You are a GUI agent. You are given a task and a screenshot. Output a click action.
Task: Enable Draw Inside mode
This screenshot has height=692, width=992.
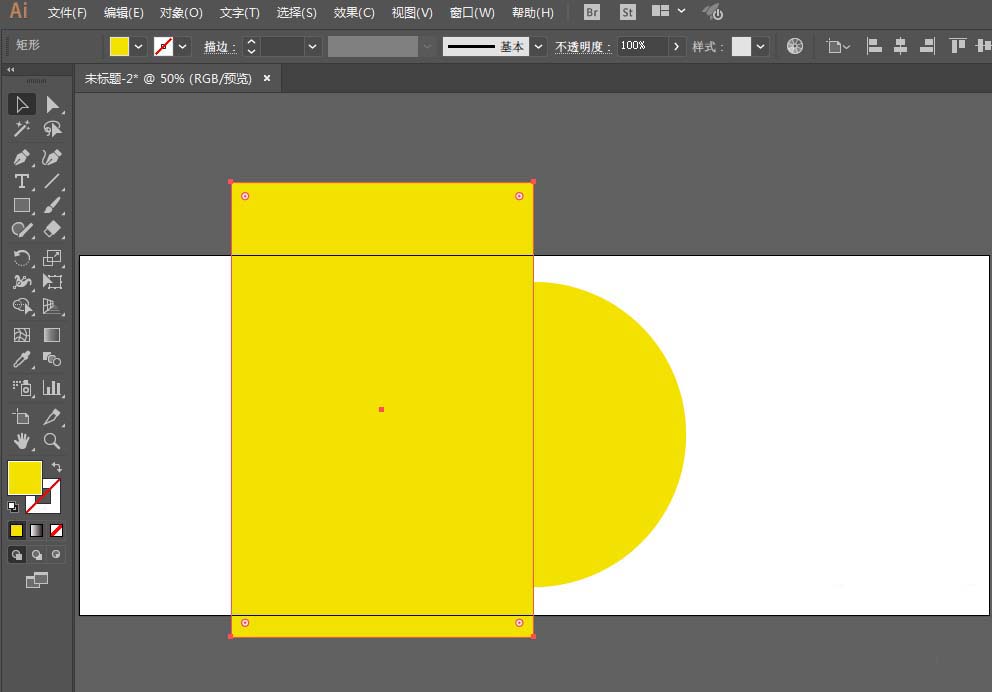tap(56, 555)
